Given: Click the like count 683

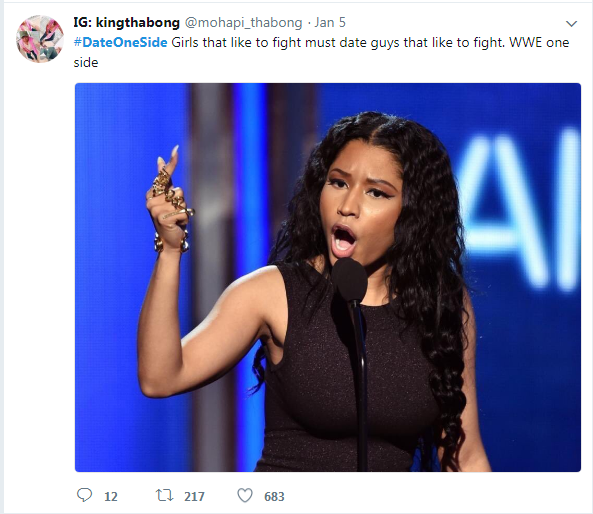Looking at the screenshot, I should pyautogui.click(x=274, y=496).
